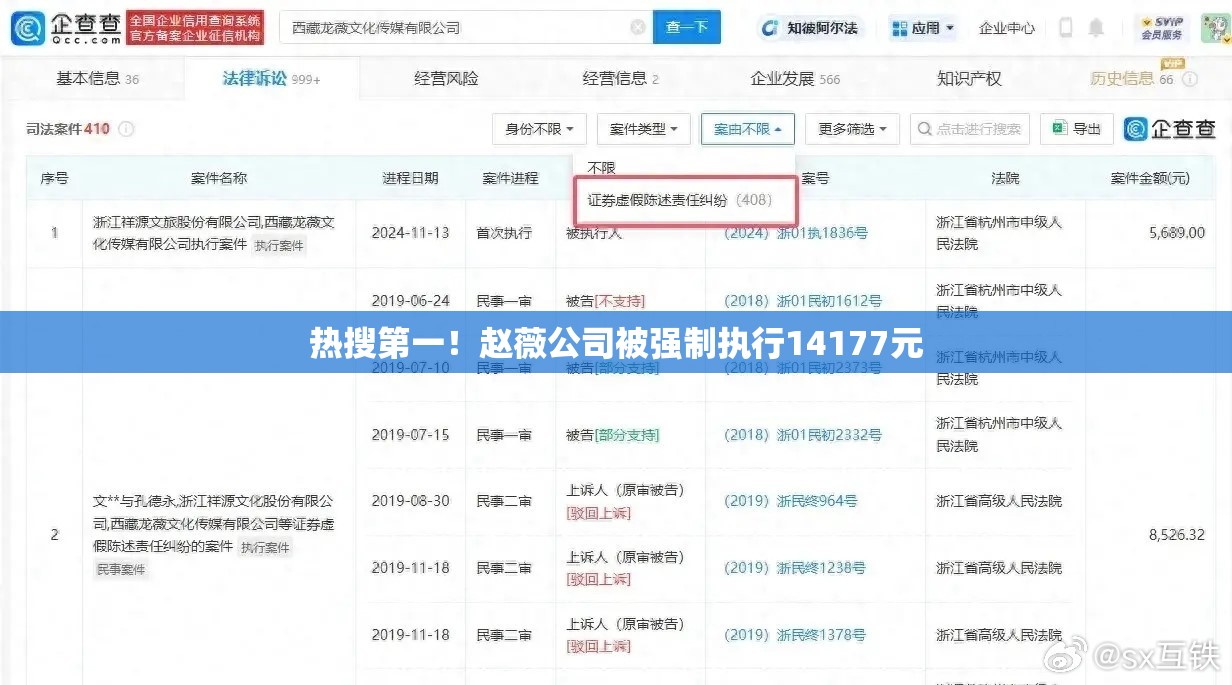Open 企业中心 in the header
1232x685 pixels.
click(1007, 28)
